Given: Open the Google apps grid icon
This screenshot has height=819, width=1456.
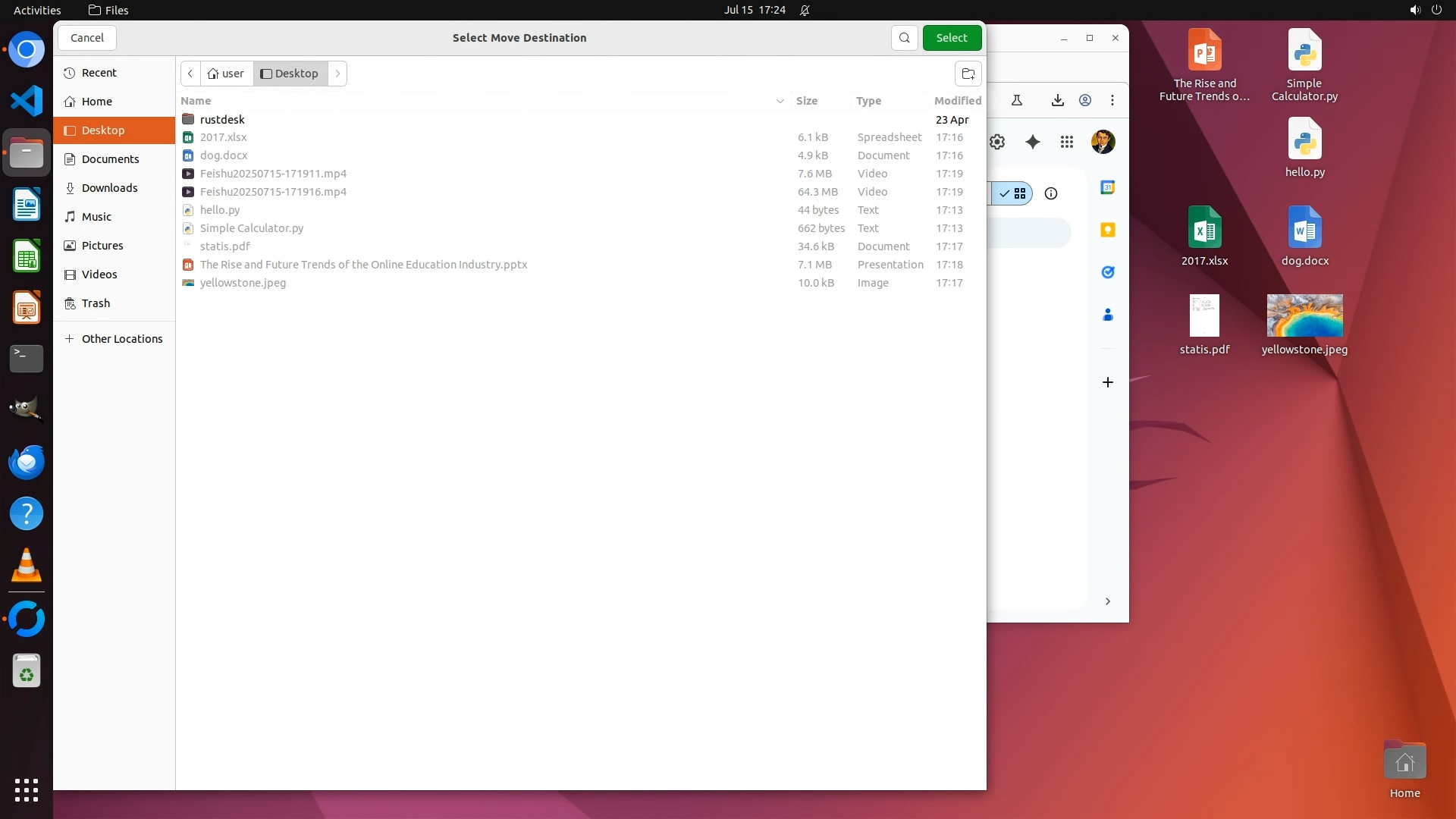Looking at the screenshot, I should [x=1066, y=142].
